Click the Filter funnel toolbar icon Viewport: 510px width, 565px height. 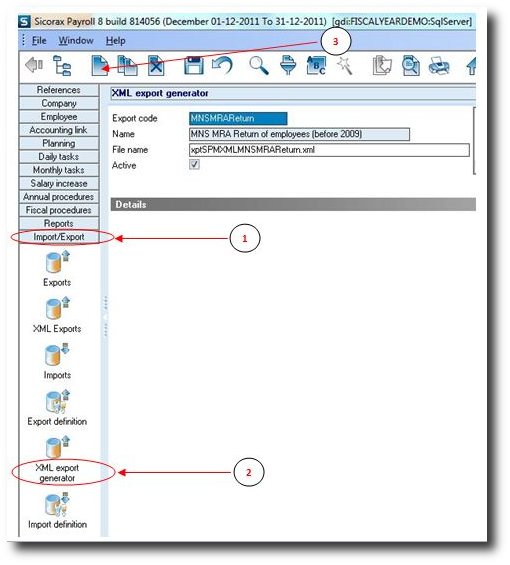[x=288, y=66]
